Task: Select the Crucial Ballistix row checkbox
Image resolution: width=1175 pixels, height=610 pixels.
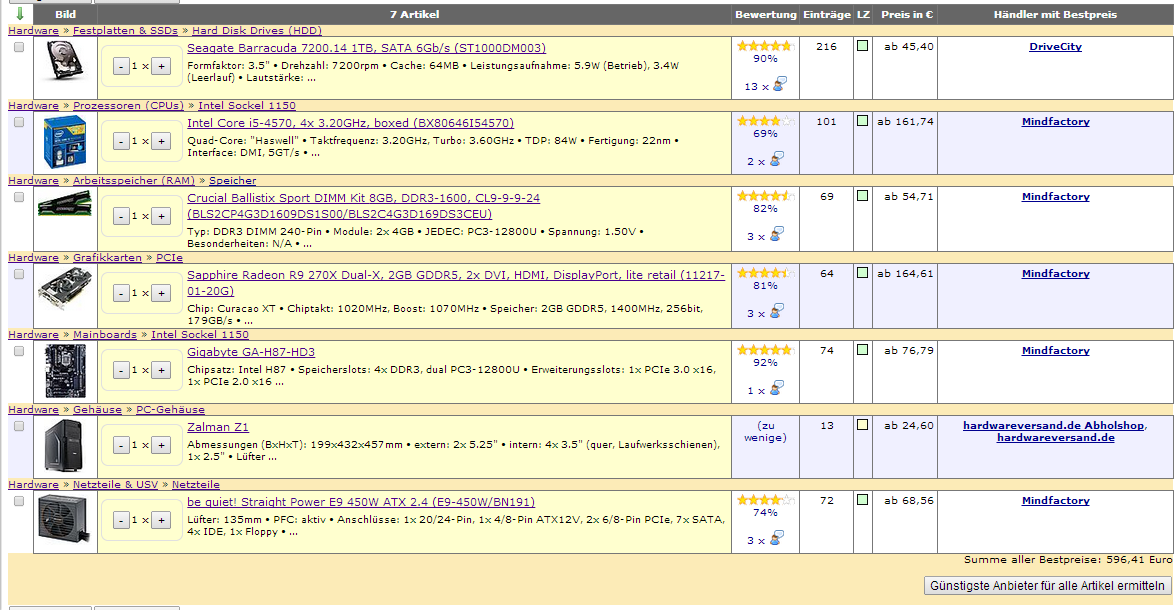Action: coord(19,197)
